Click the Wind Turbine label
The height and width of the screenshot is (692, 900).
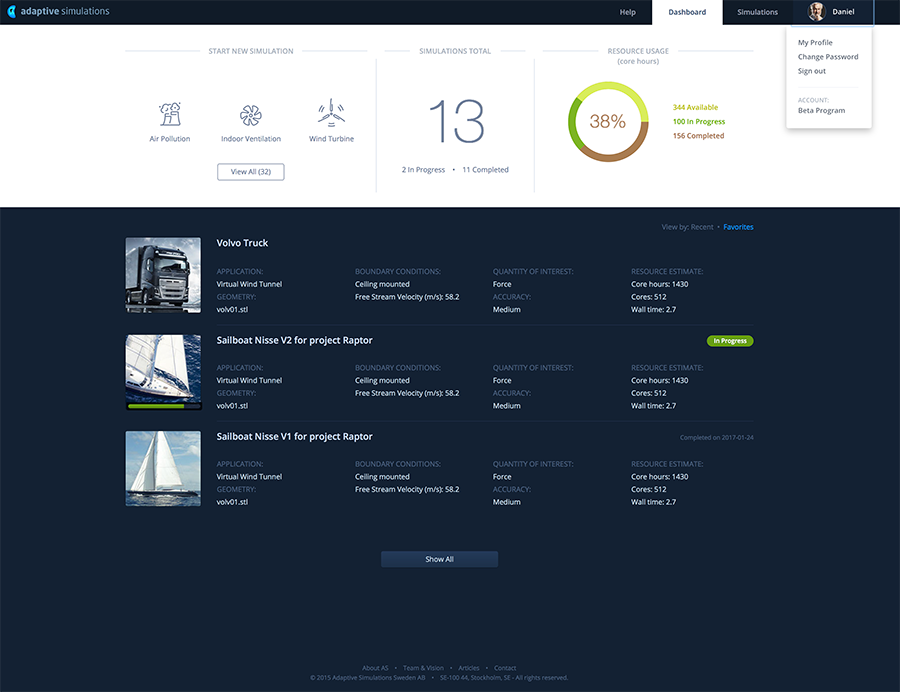[x=331, y=139]
